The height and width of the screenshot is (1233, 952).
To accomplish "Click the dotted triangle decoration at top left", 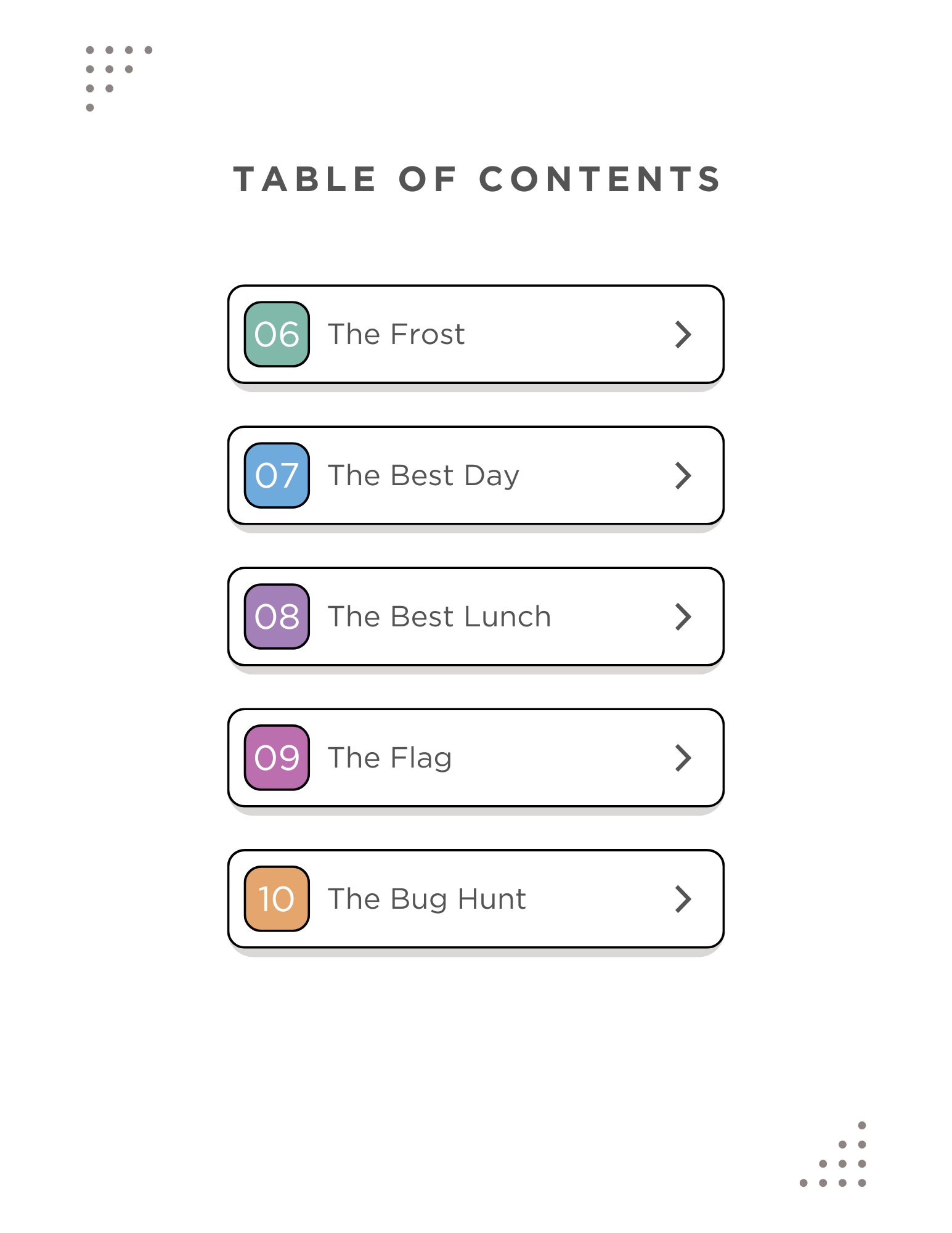I will point(110,70).
